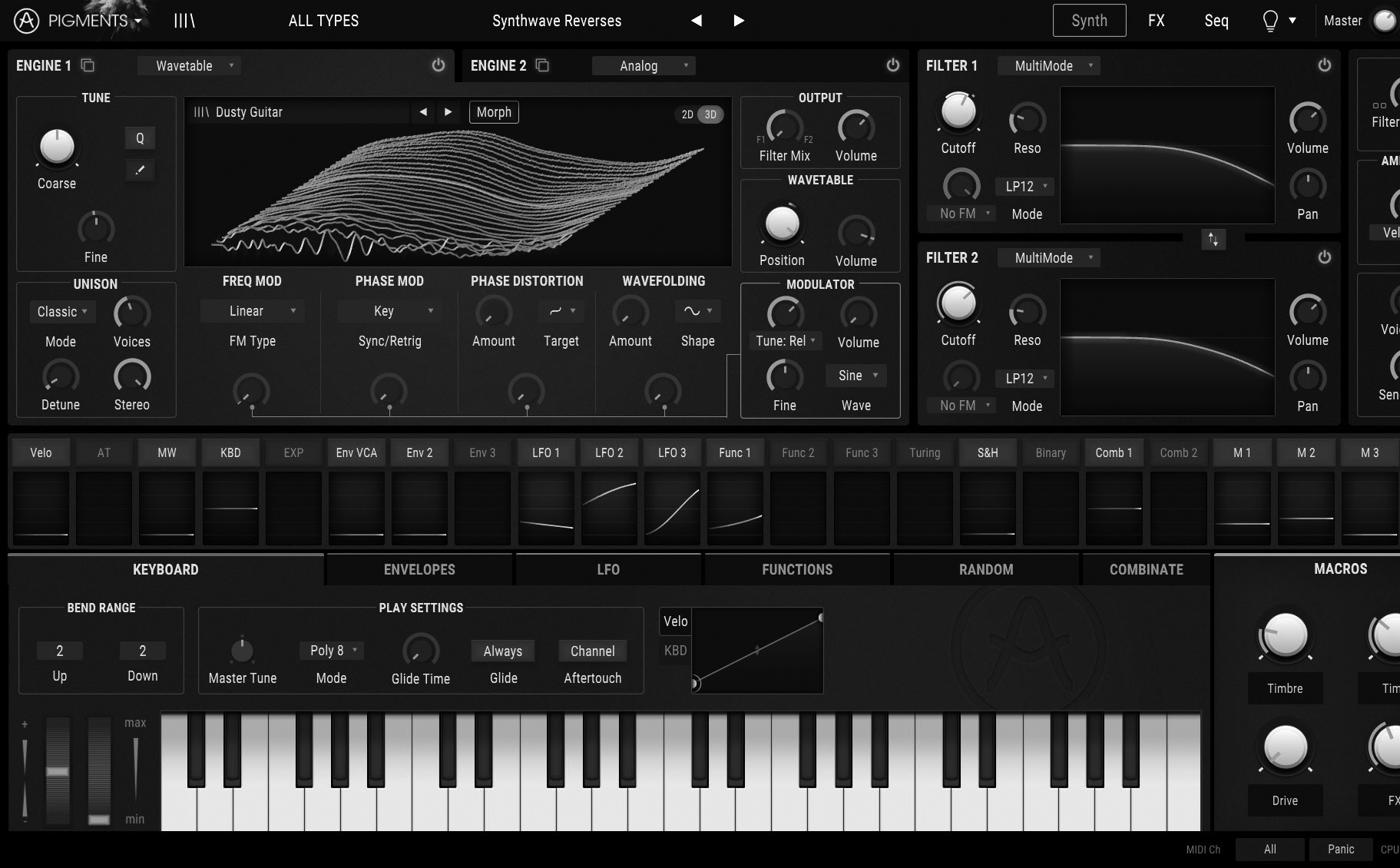The width and height of the screenshot is (1400, 868).
Task: Copy Engine 1 settings icon
Action: [x=88, y=65]
